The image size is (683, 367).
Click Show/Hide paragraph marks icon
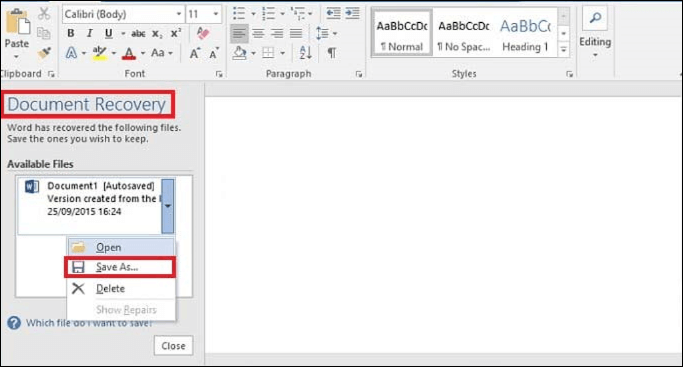tap(332, 53)
